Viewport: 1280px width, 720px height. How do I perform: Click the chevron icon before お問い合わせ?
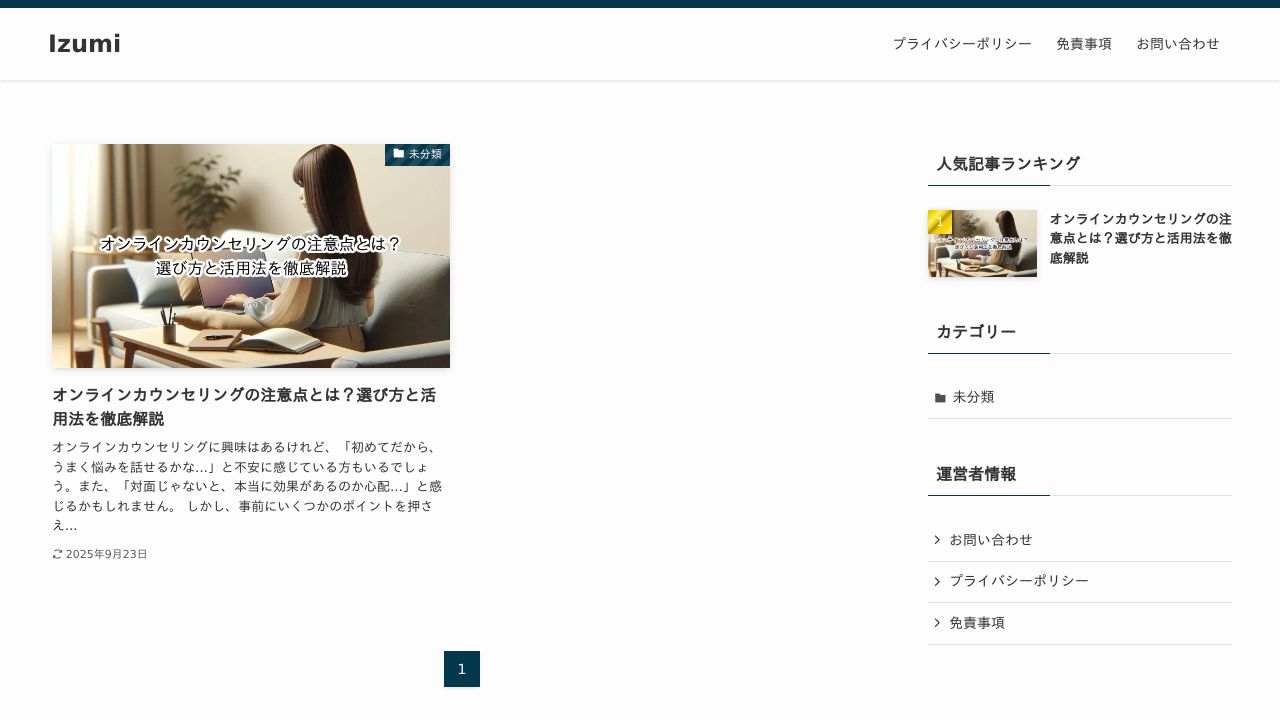click(937, 540)
